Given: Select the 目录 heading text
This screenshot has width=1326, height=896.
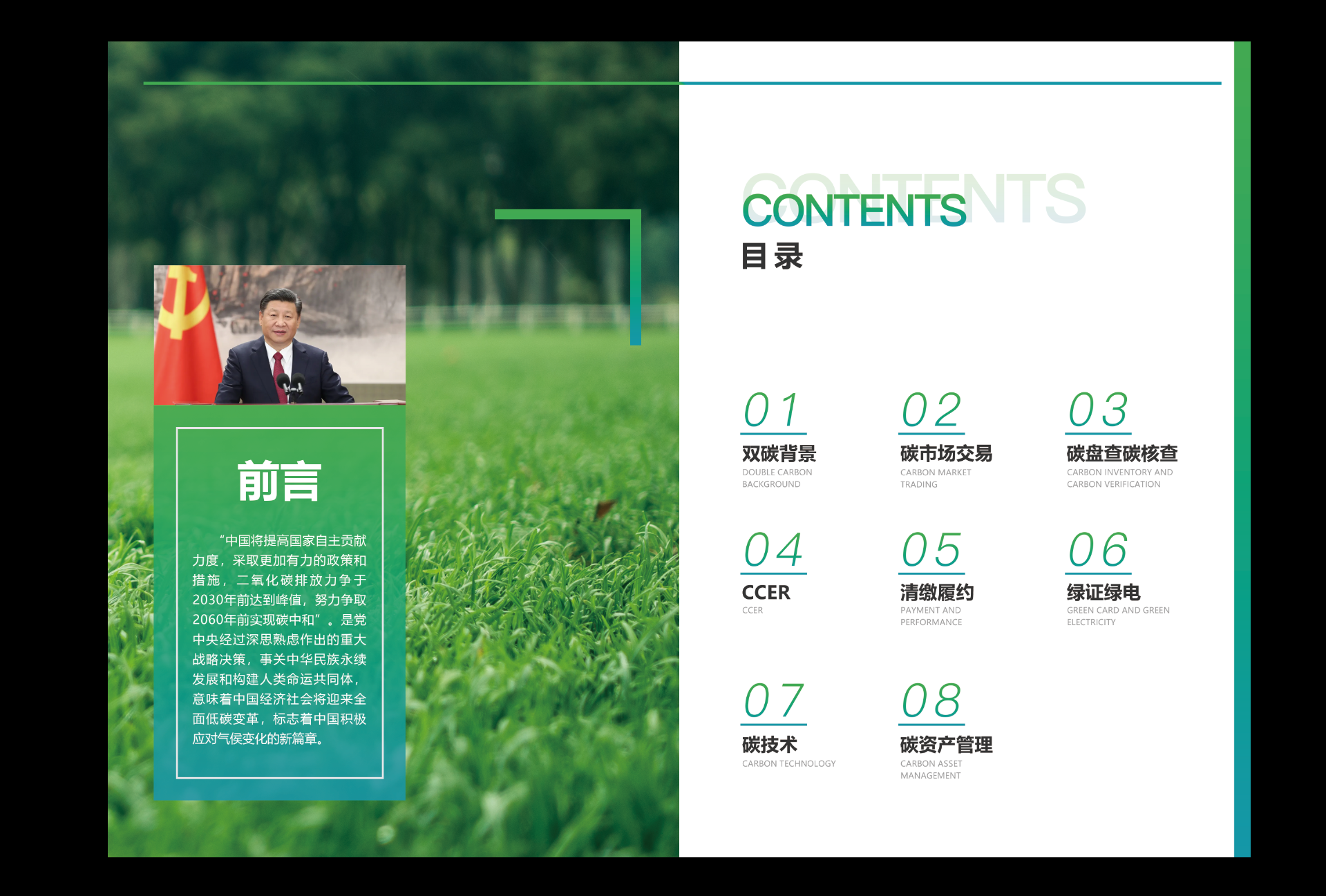Looking at the screenshot, I should 771,256.
